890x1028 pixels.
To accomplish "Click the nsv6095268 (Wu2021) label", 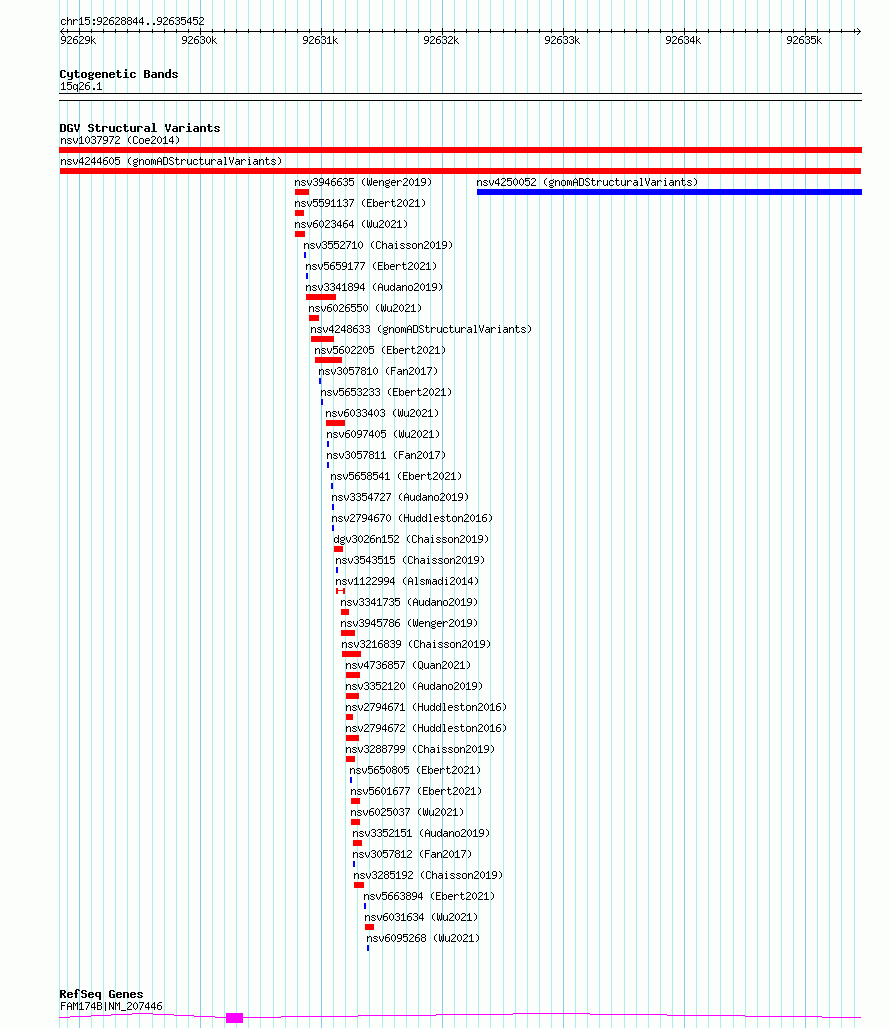I will [423, 938].
